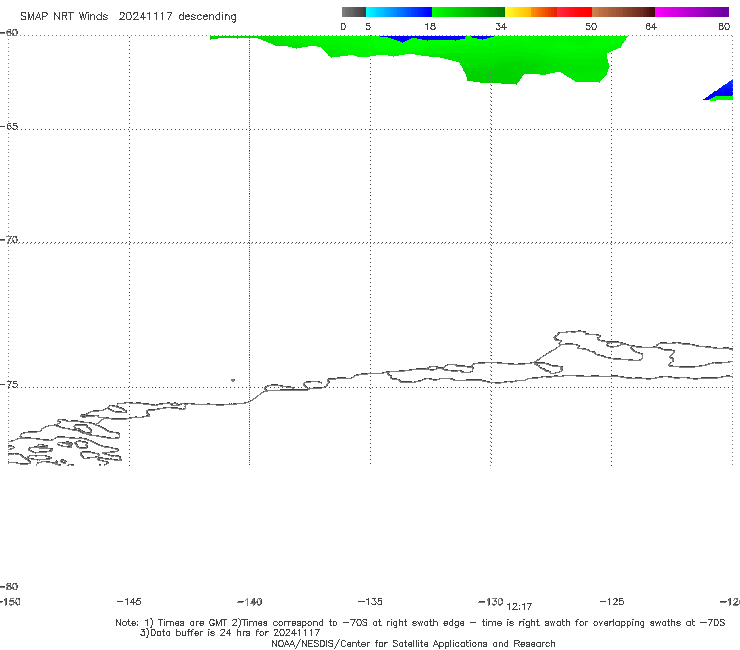Click the note line starting 'Note: 1) Times are GMT'
Image resolution: width=740 pixels, height=650 pixels.
(x=420, y=623)
